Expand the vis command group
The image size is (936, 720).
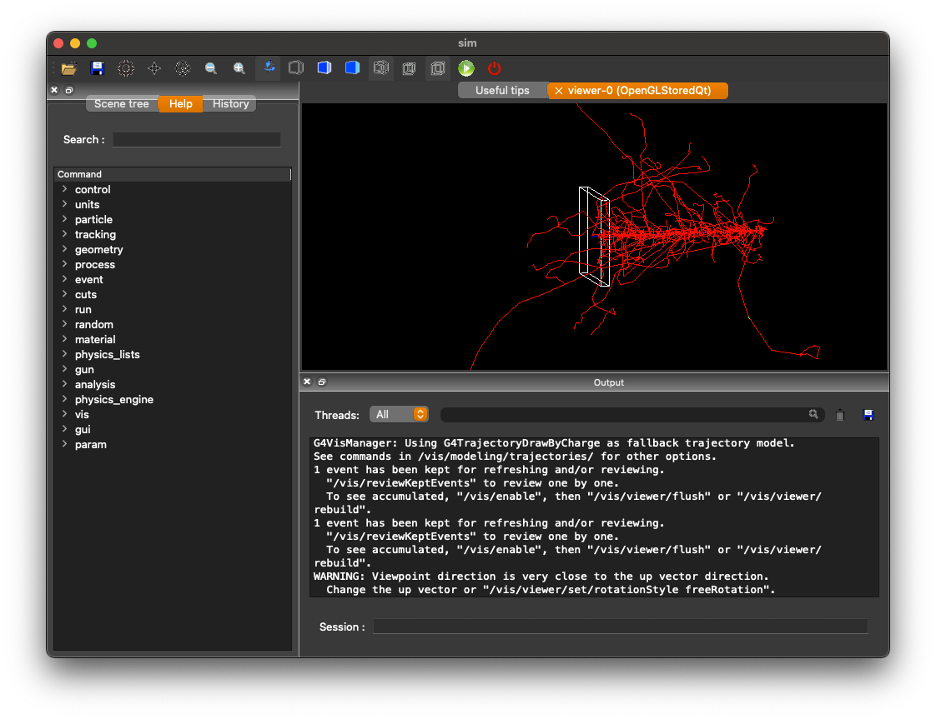pos(64,414)
